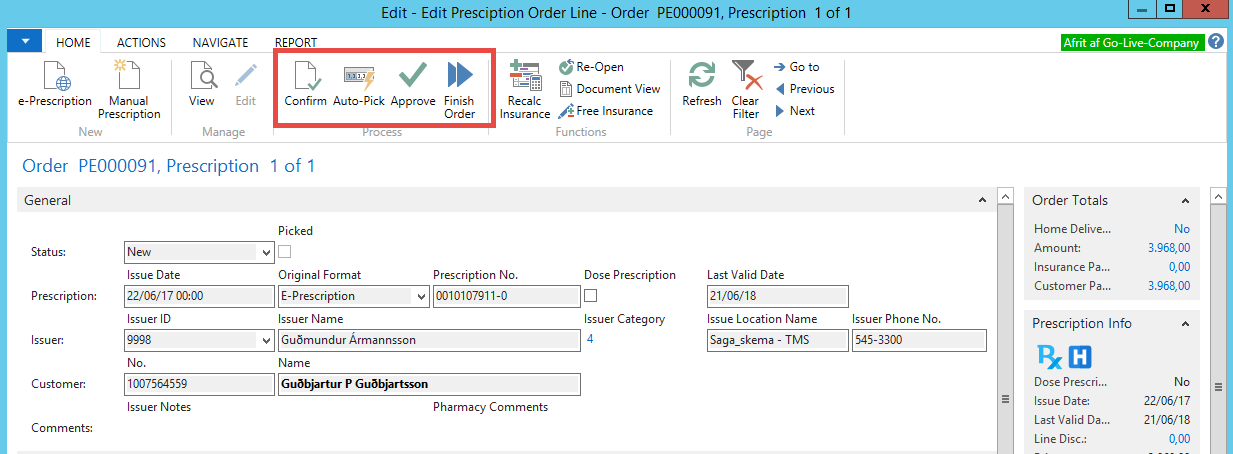This screenshot has height=454, width=1233.
Task: Refresh the page data
Action: click(701, 77)
